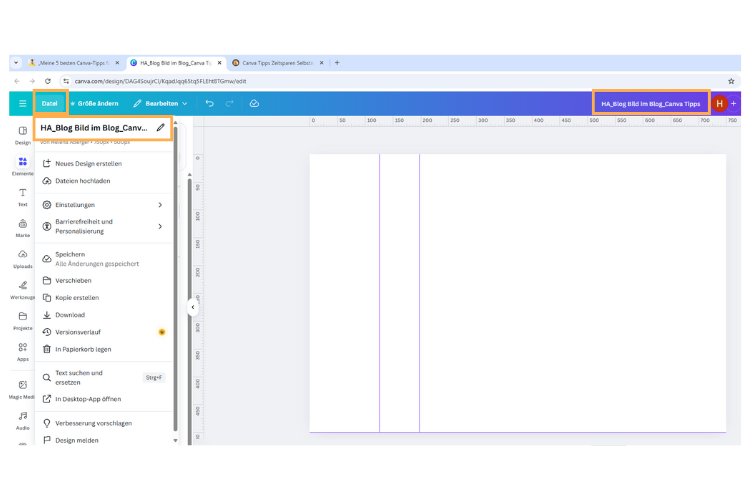Click the canva.com address bar
Viewport: 750px width, 500px height.
160,81
